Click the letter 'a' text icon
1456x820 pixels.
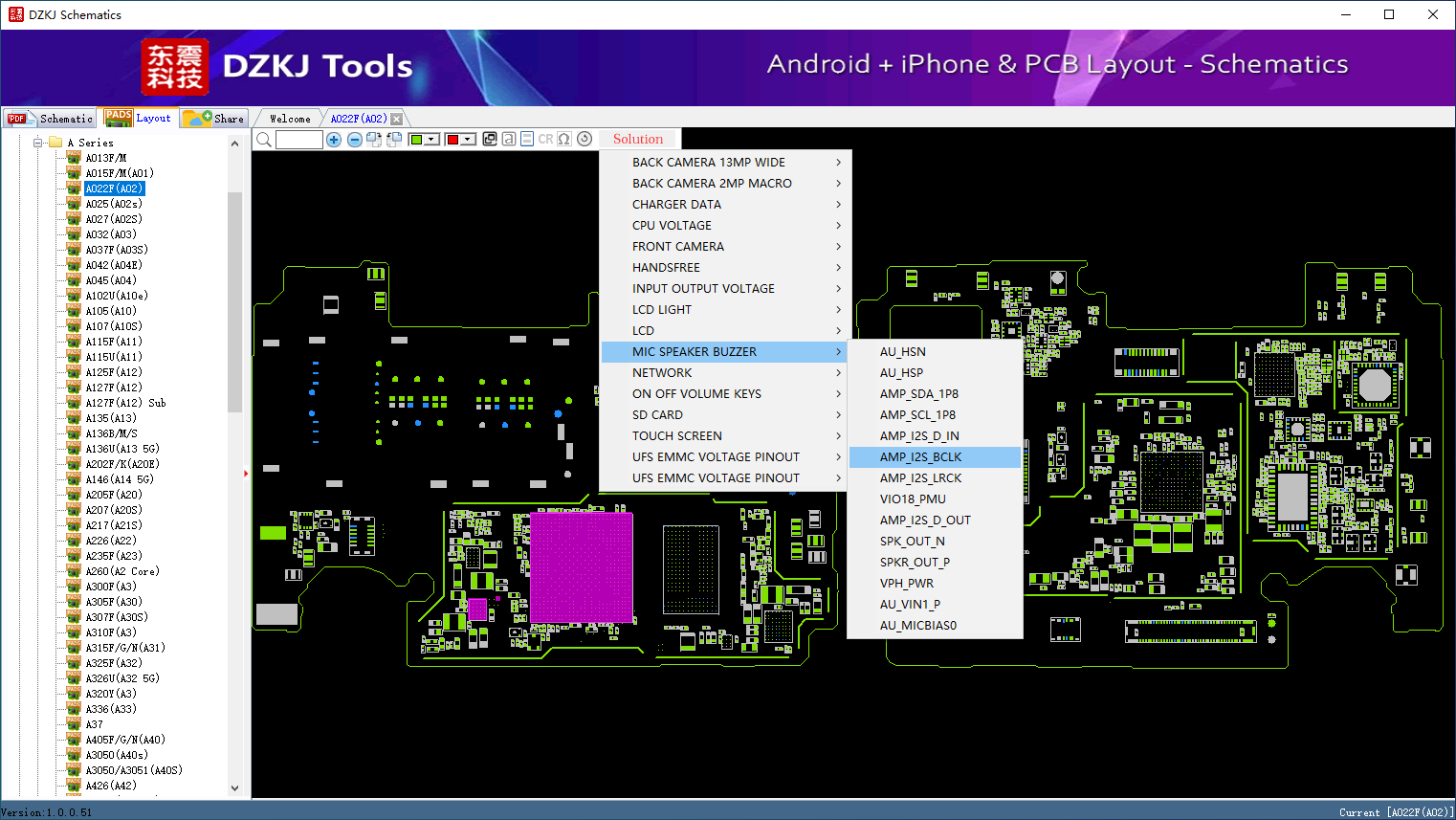tap(509, 139)
